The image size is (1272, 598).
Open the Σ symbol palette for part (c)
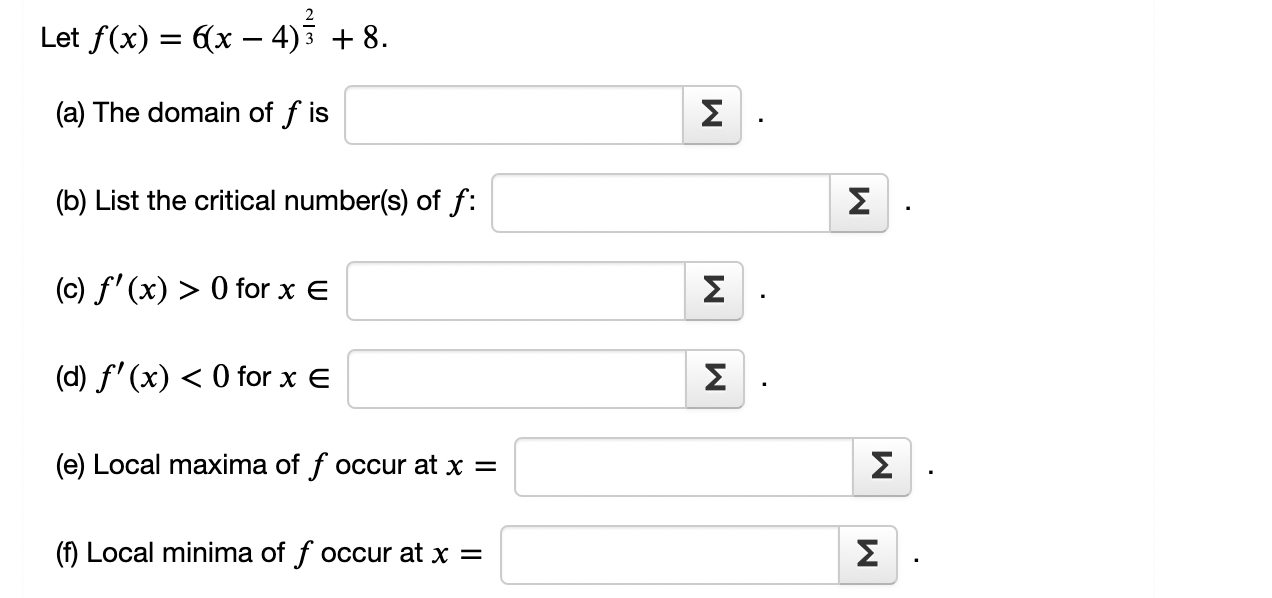(712, 291)
